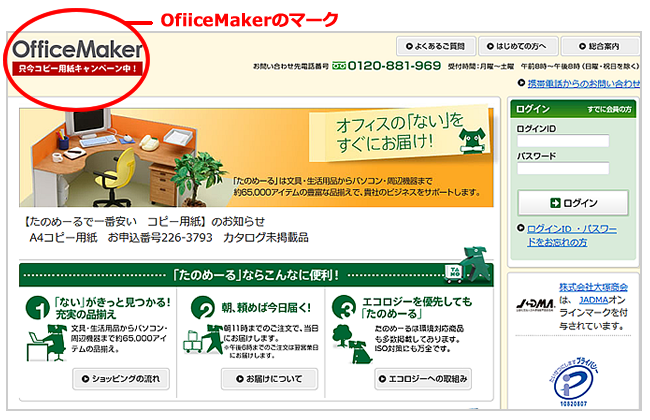Click エコロジーを優先しても「たのめーる」 heading
The width and height of the screenshot is (650, 420).
click(416, 308)
